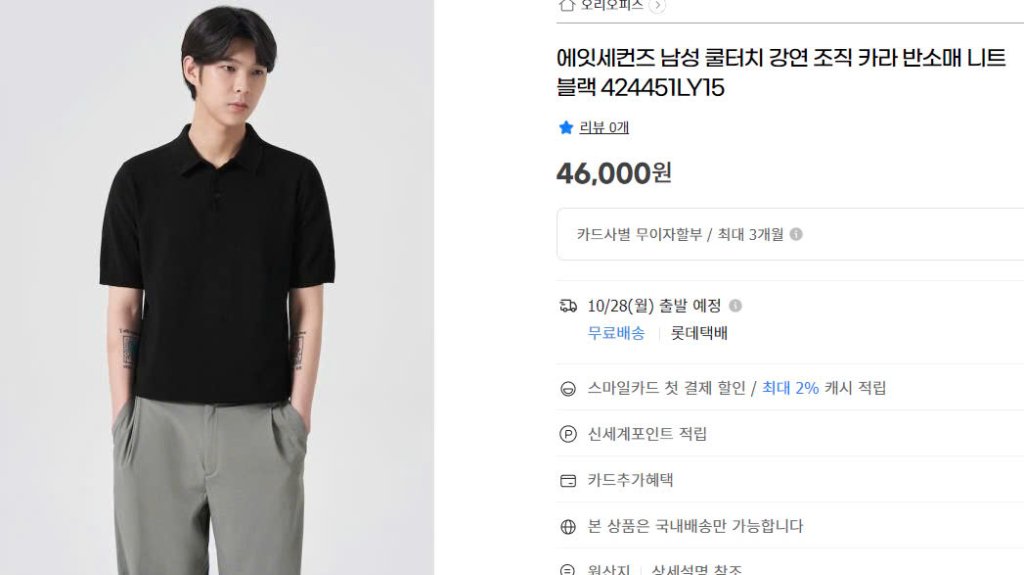Open the 리뷰 0개 reviews link
1024x575 pixels.
tap(604, 127)
